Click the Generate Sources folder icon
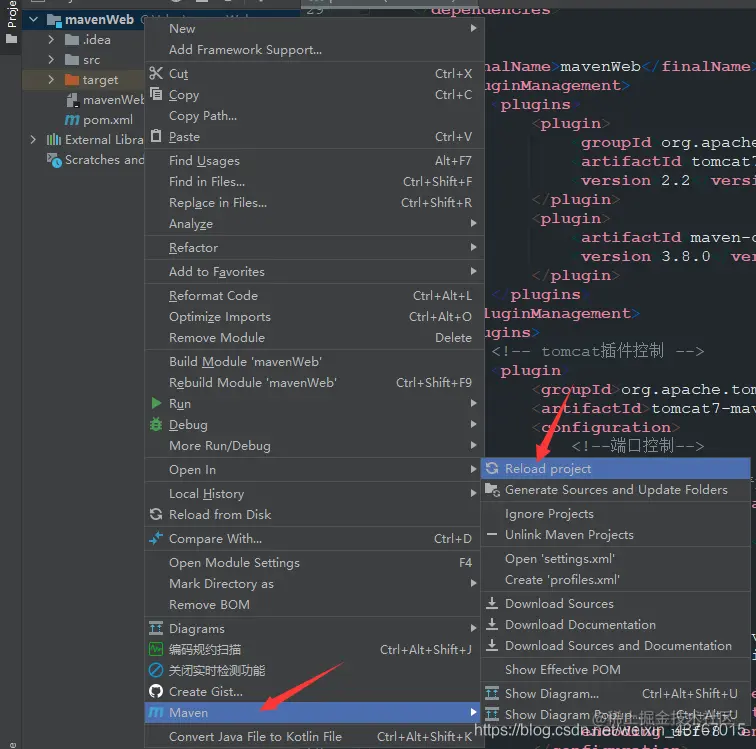Viewport: 756px width, 749px height. (x=492, y=490)
